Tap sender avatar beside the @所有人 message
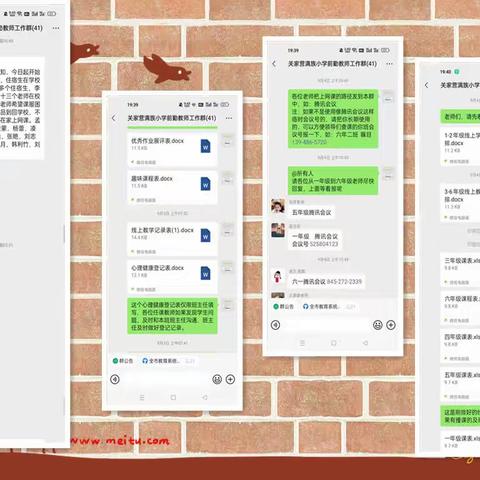Viewport: 480px width, 480px height. 388,174
